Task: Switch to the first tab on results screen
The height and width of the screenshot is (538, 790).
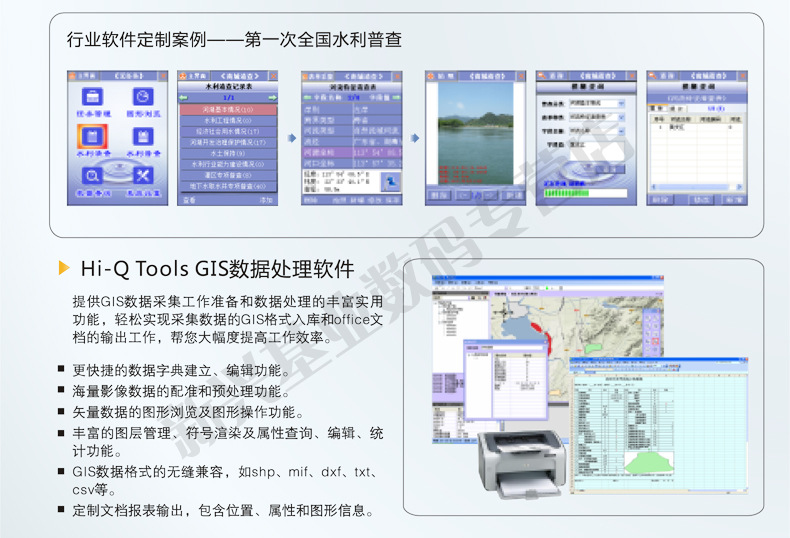Action: click(658, 108)
